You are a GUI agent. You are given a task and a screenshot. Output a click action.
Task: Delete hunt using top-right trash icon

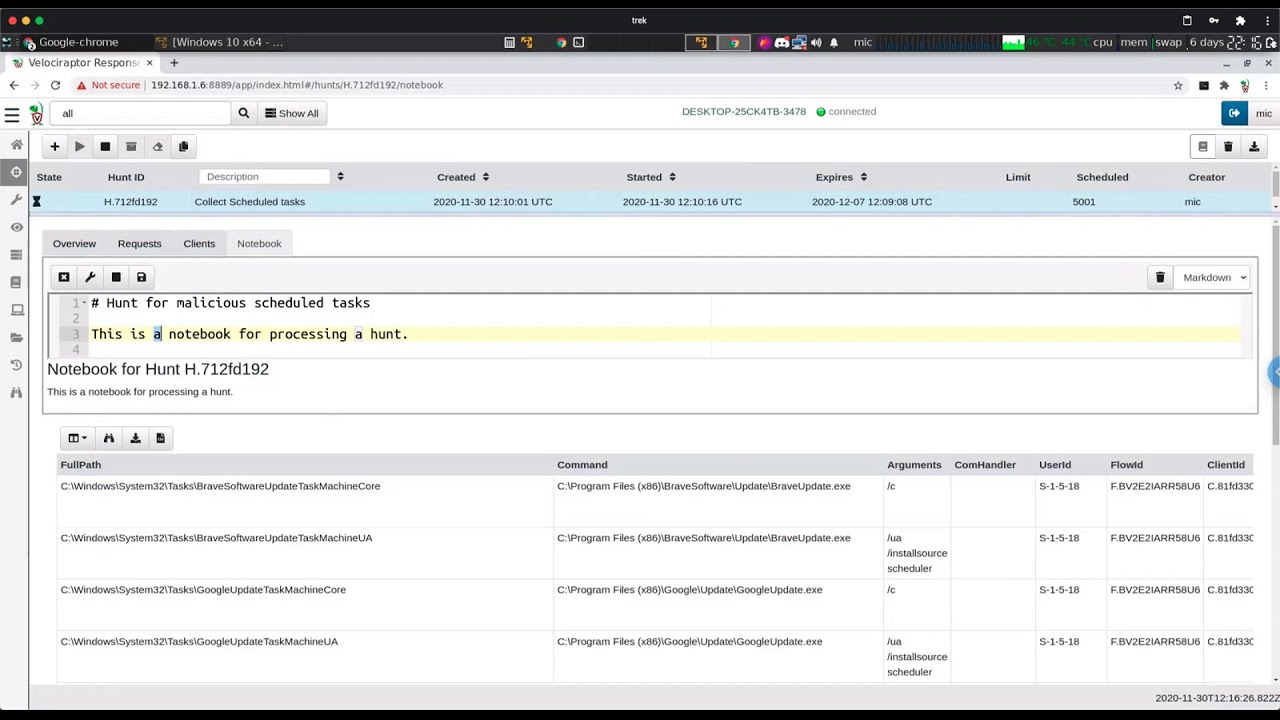pos(1228,147)
